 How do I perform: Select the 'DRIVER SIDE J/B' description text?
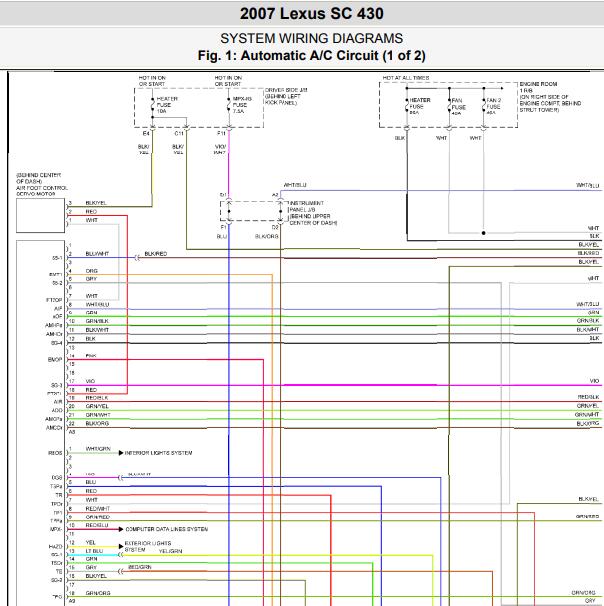pos(286,96)
